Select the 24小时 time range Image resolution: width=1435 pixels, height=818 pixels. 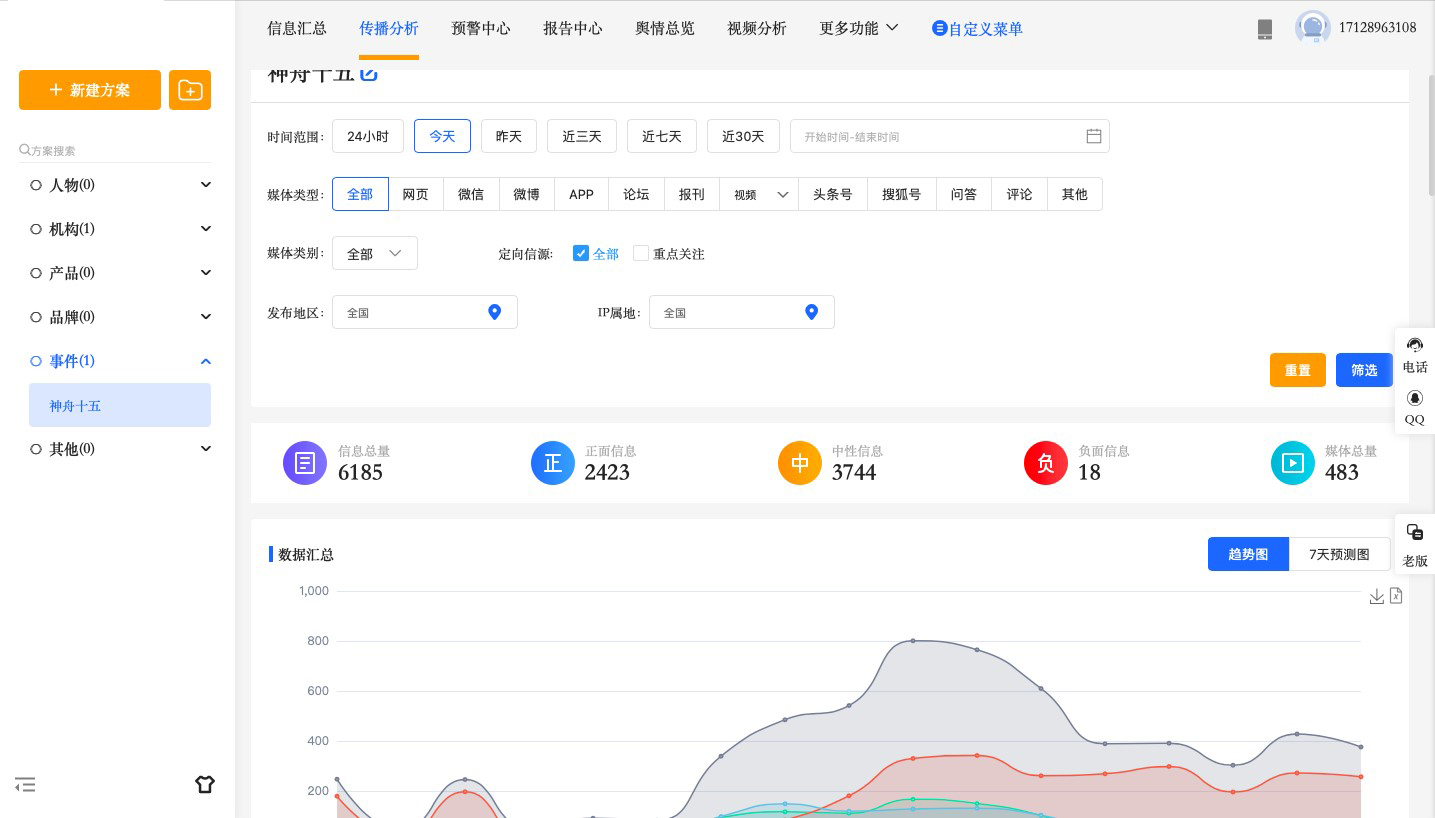368,136
